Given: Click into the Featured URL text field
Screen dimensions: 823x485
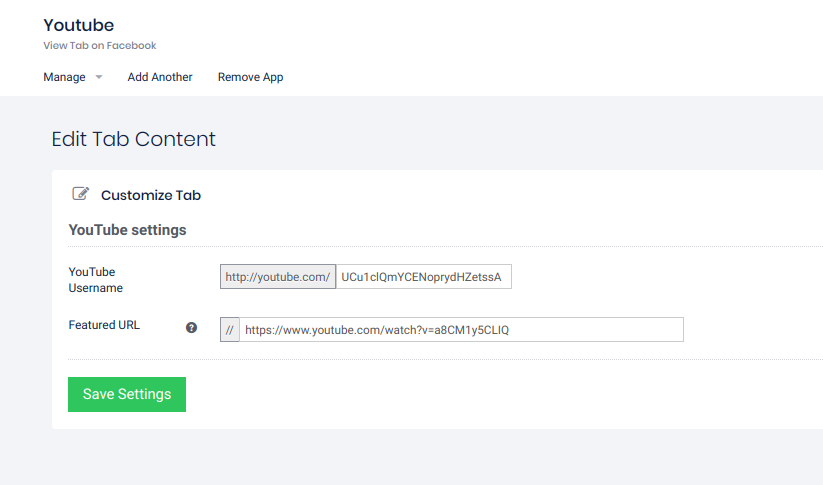Looking at the screenshot, I should (461, 330).
